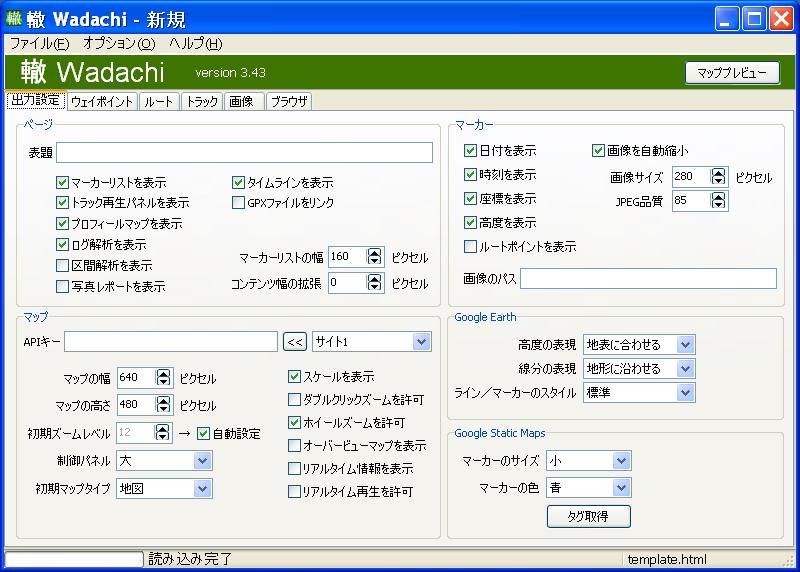Click the resize grip in status bar
This screenshot has width=800, height=572.
click(789, 561)
